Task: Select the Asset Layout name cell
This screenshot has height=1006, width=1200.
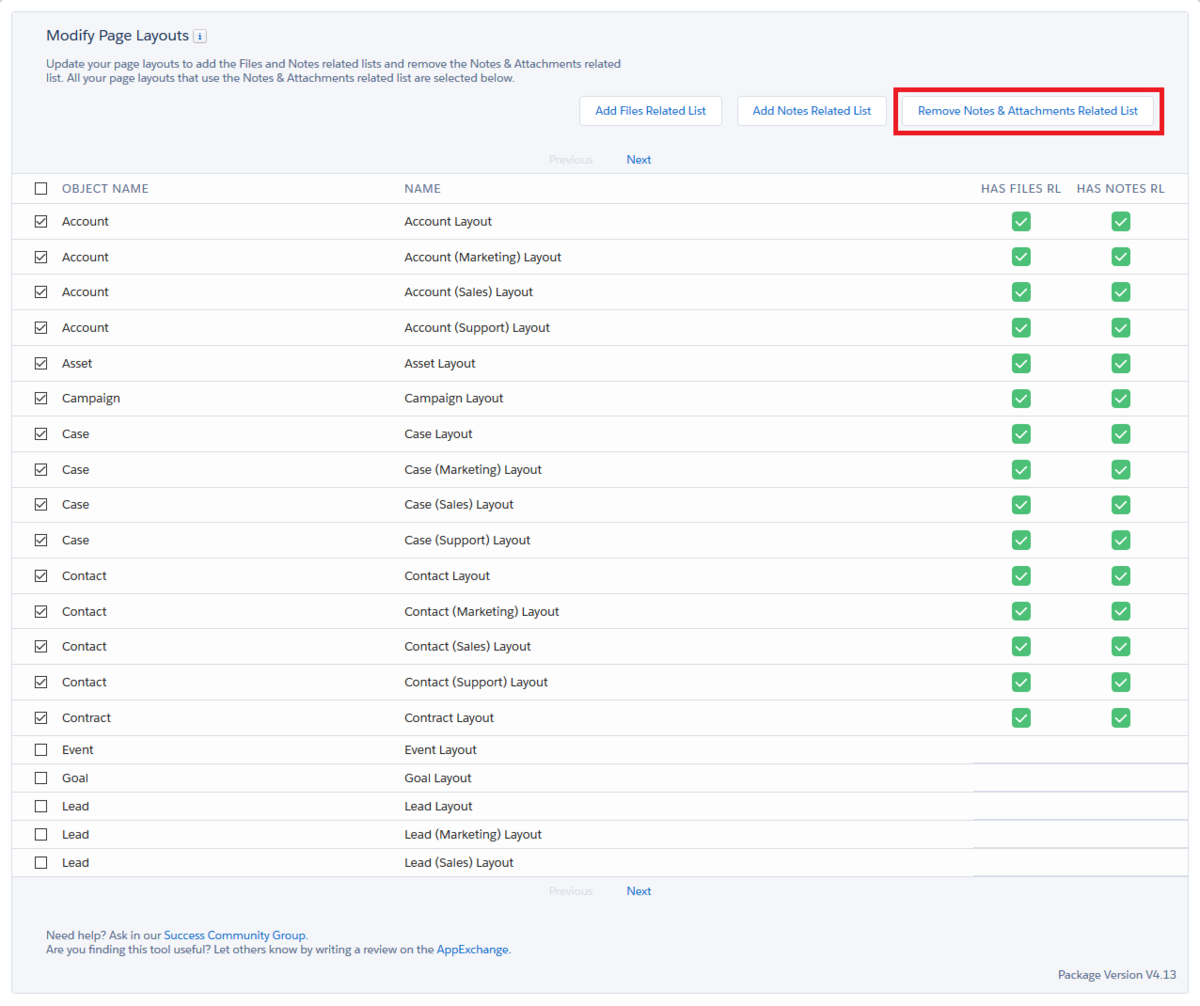Action: click(440, 363)
